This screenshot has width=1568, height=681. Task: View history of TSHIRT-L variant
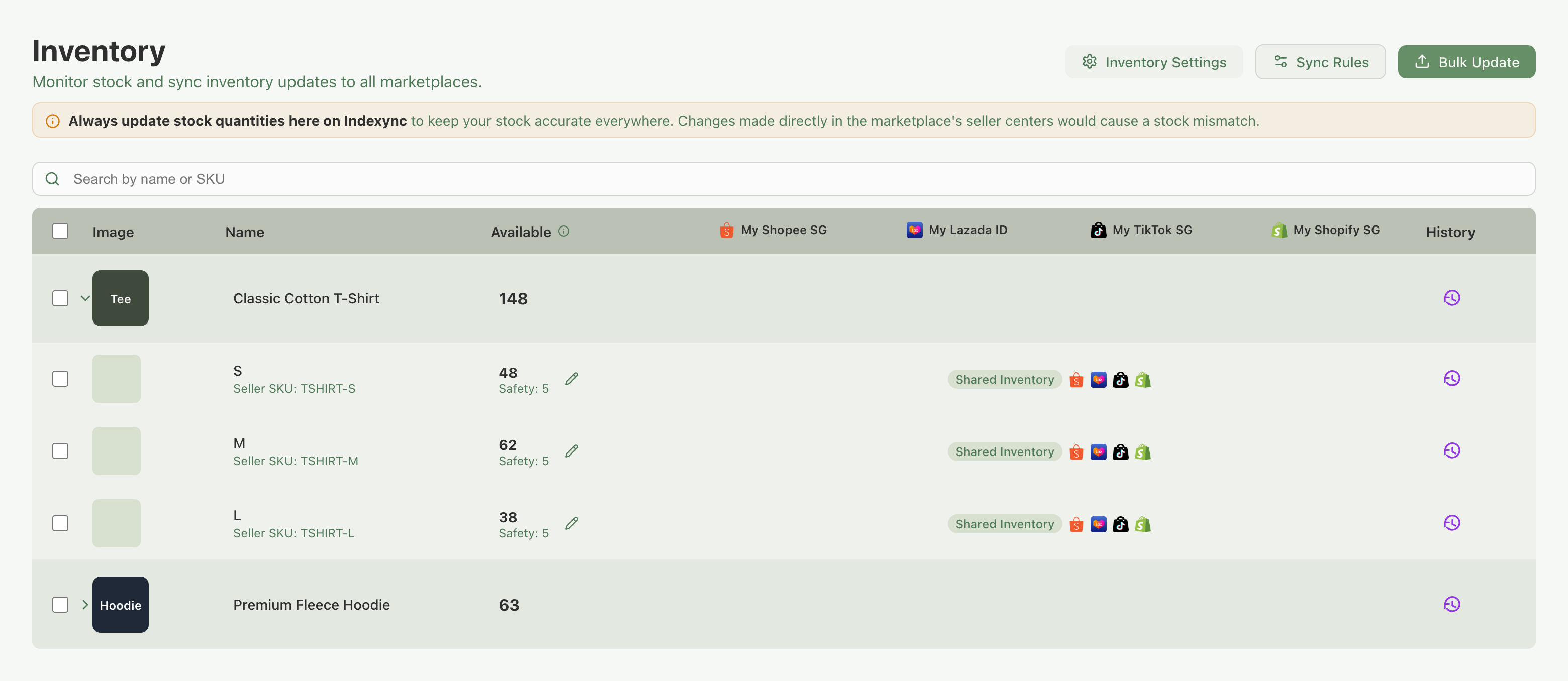tap(1452, 523)
